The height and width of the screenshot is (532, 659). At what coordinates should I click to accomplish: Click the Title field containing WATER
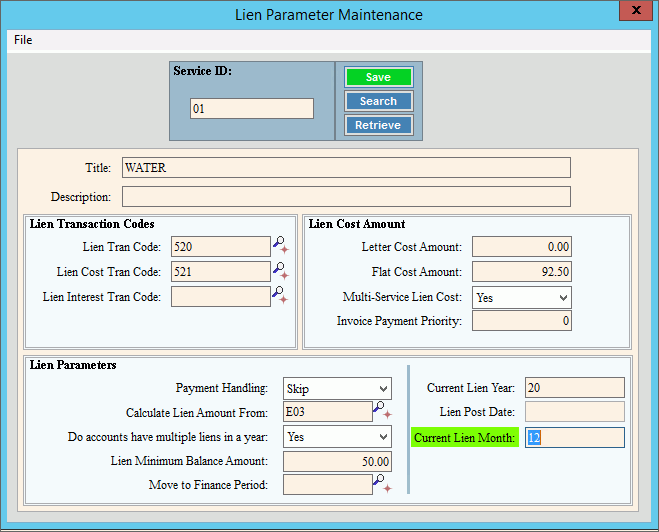tap(346, 168)
